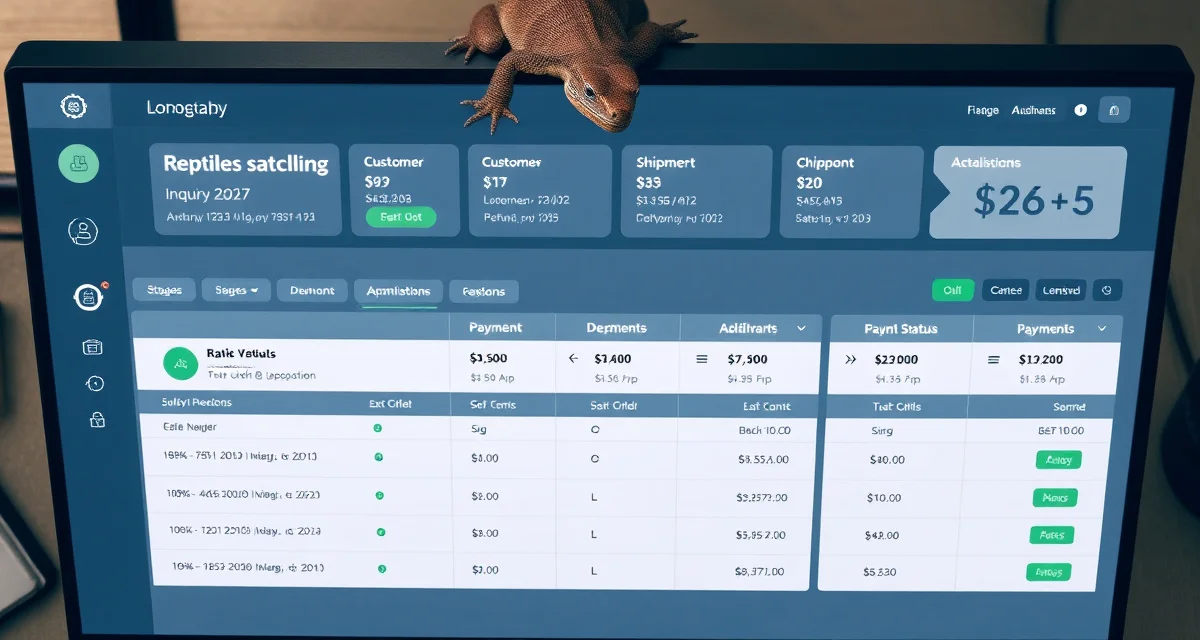Expand the Payments column header chevron
The height and width of the screenshot is (640, 1200).
(x=1102, y=329)
